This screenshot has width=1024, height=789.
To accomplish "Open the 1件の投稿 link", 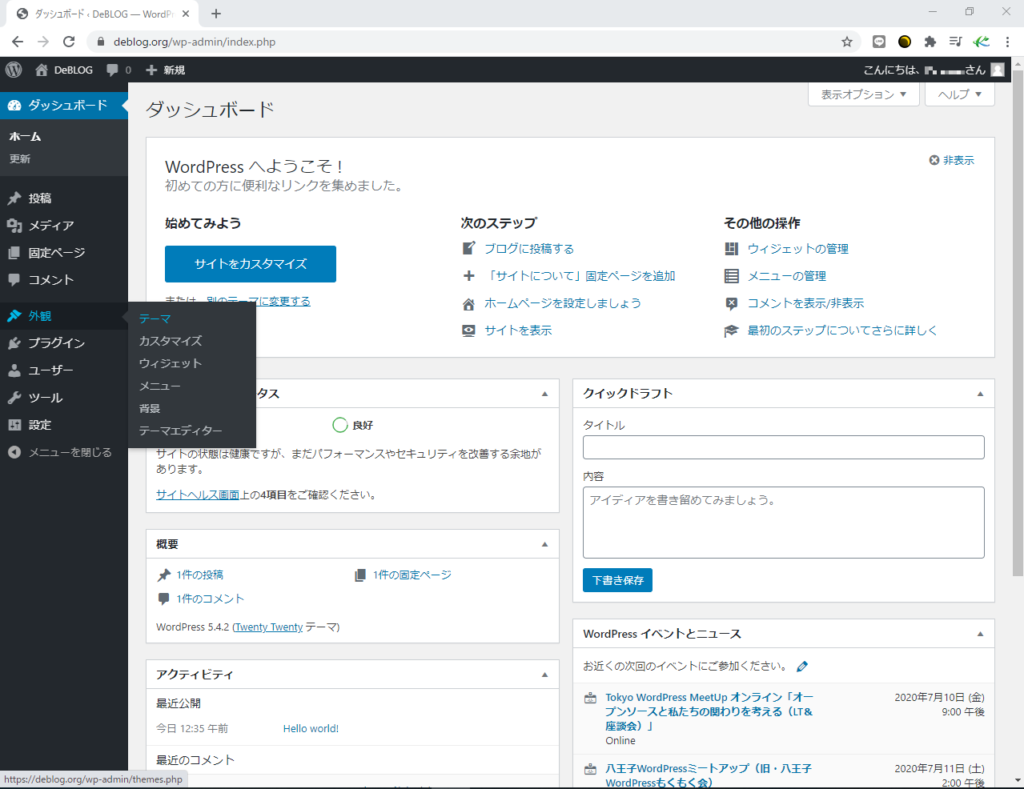I will pos(200,575).
